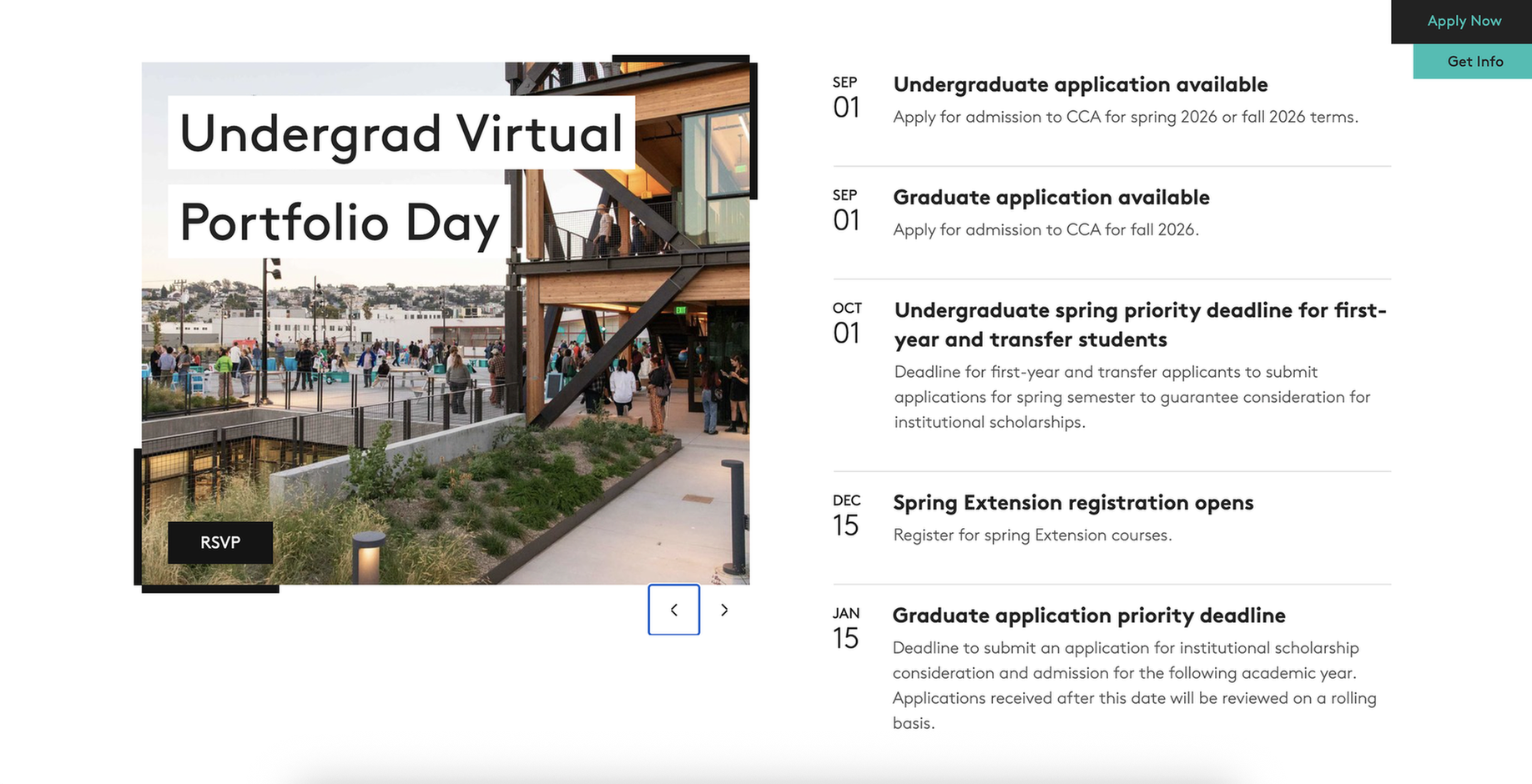Image resolution: width=1532 pixels, height=784 pixels.
Task: Advance carousel with the next arrow
Action: 724,610
